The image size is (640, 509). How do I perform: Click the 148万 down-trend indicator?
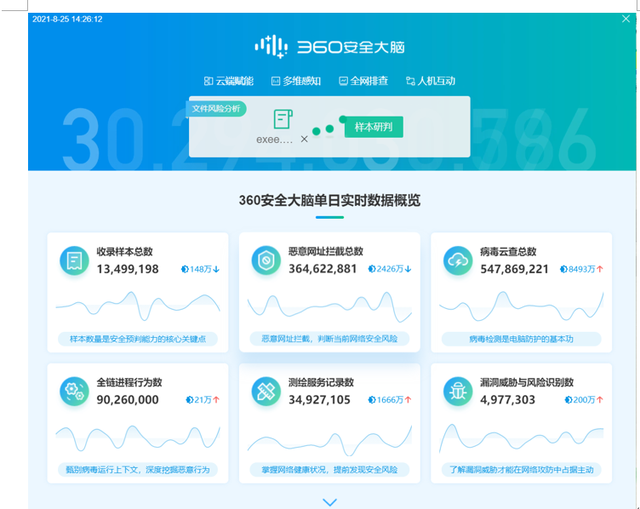tap(200, 269)
